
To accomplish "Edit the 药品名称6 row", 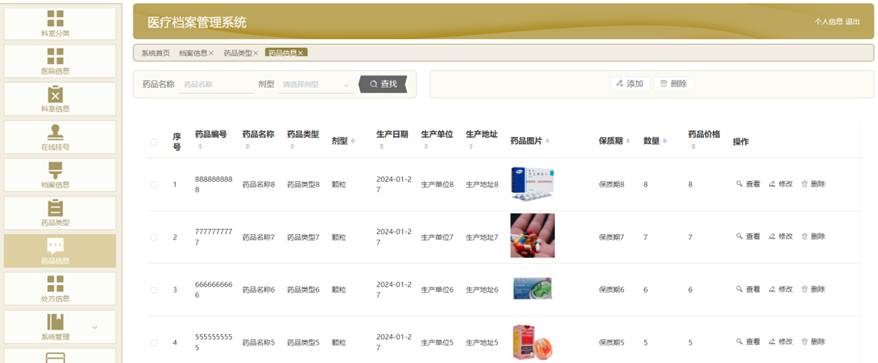I will [x=781, y=289].
